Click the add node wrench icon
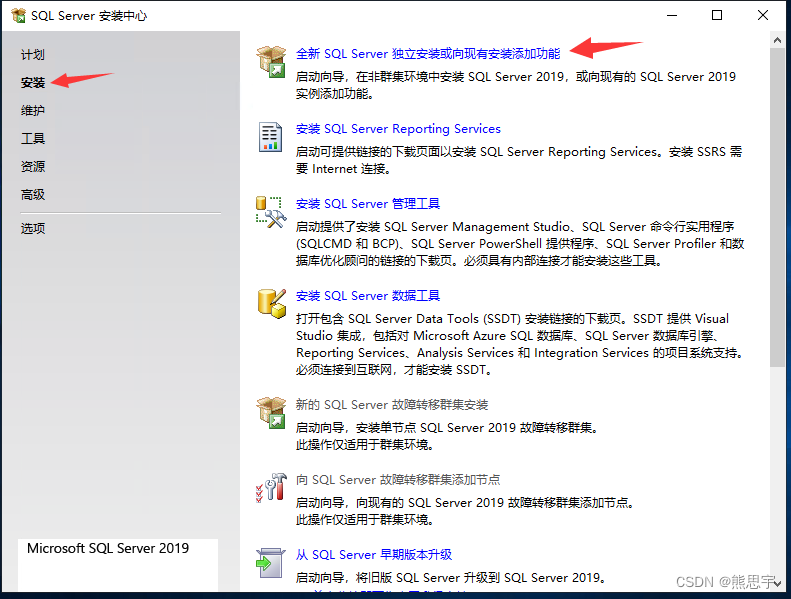The height and width of the screenshot is (599, 791). click(x=270, y=487)
